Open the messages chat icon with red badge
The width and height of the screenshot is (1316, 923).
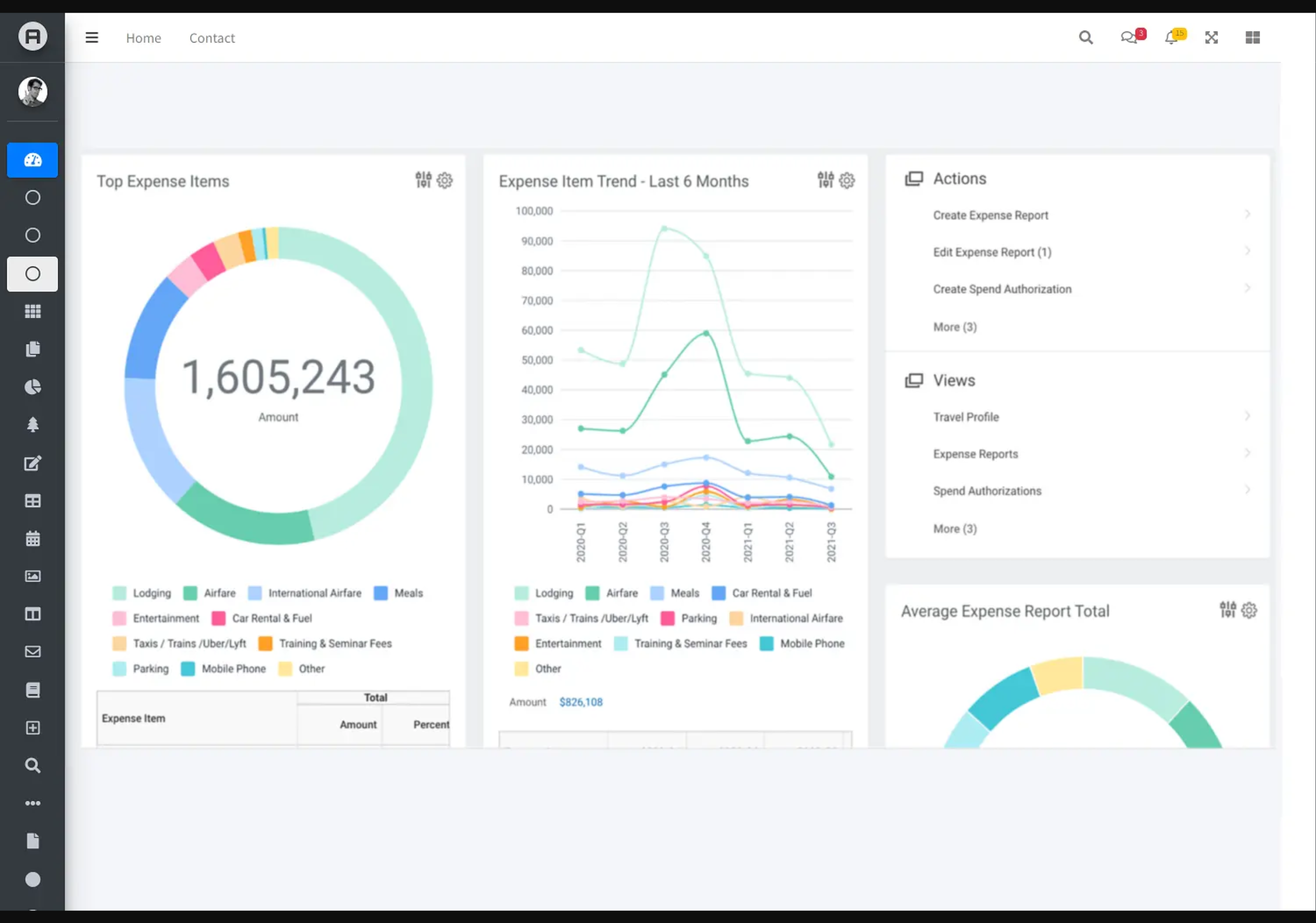(1133, 37)
